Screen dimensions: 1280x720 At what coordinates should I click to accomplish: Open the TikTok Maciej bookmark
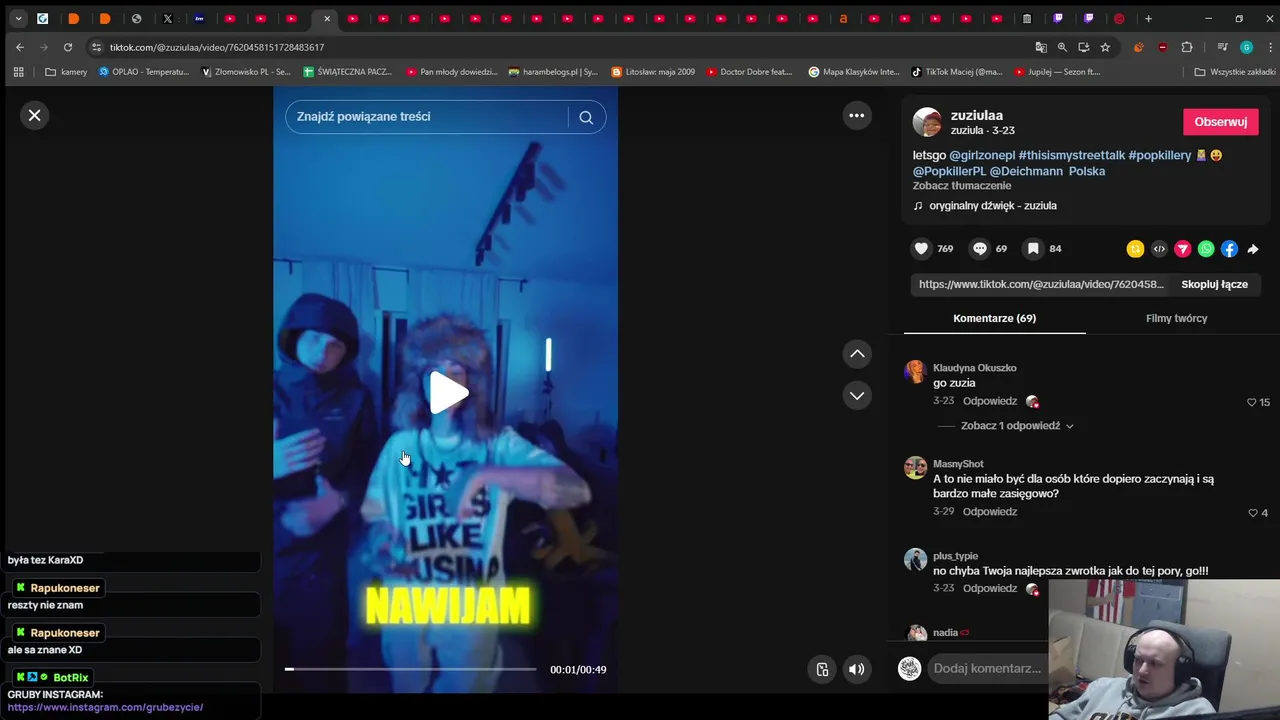pyautogui.click(x=957, y=72)
